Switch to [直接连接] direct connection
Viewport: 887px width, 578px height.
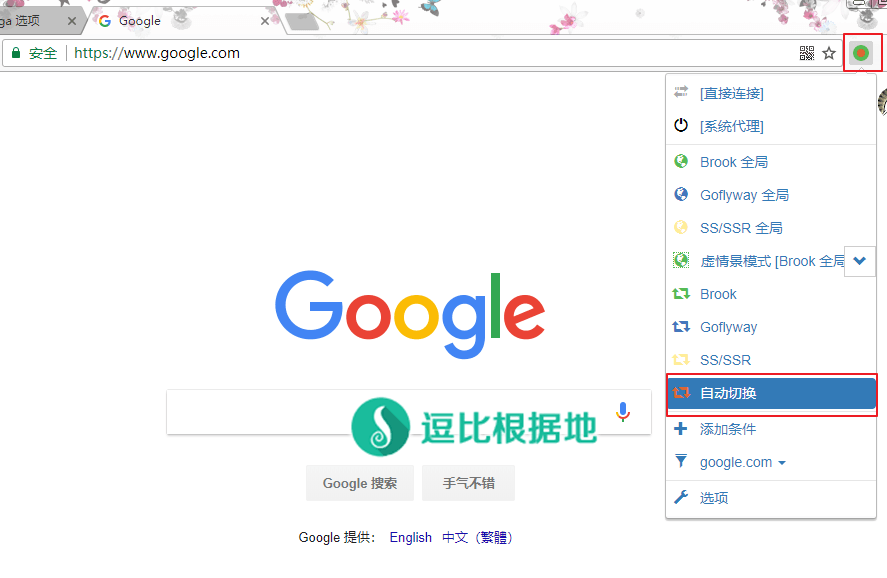click(x=731, y=93)
